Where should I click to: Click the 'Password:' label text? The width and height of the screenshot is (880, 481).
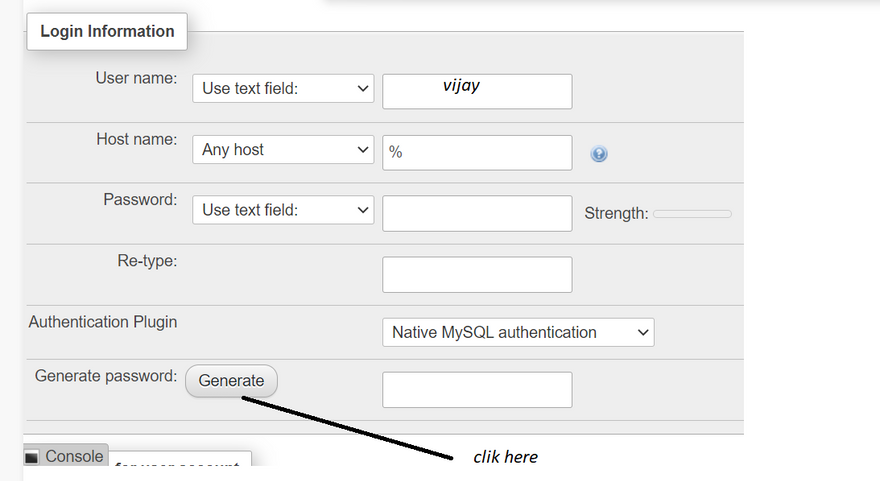[140, 200]
